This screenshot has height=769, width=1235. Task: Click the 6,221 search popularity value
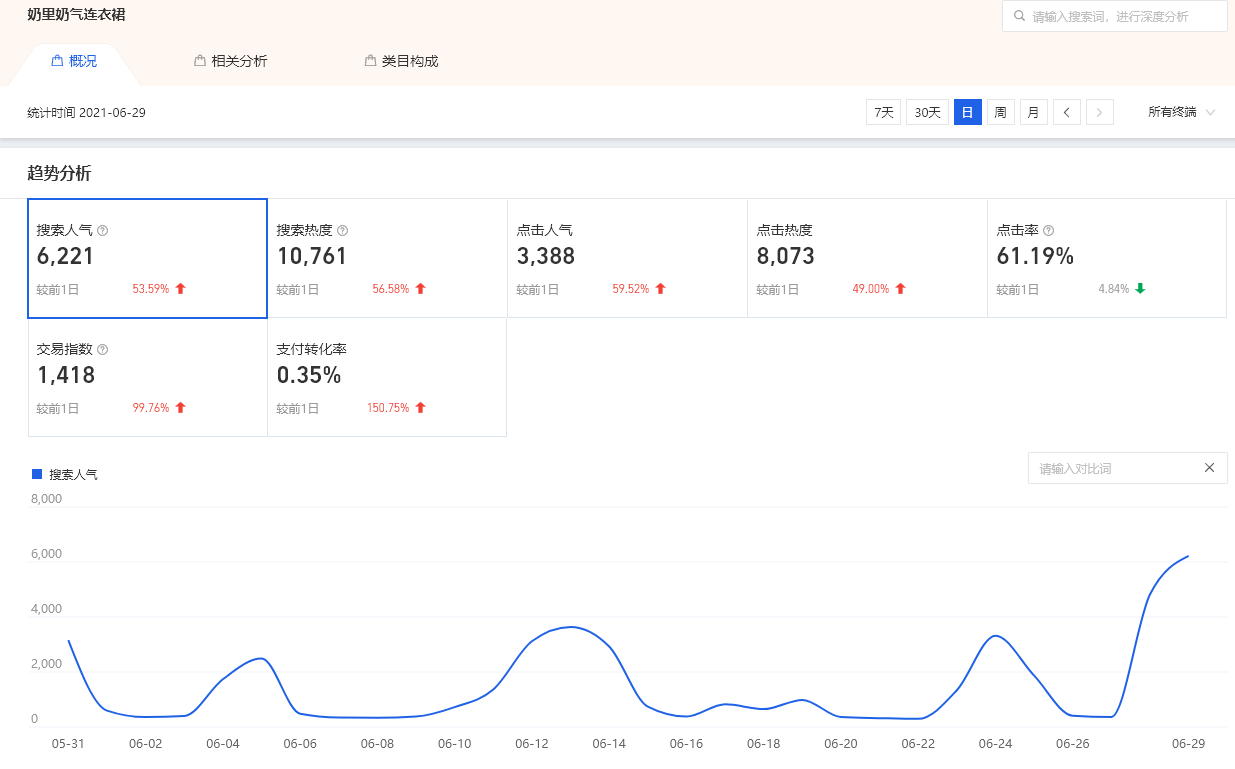65,256
